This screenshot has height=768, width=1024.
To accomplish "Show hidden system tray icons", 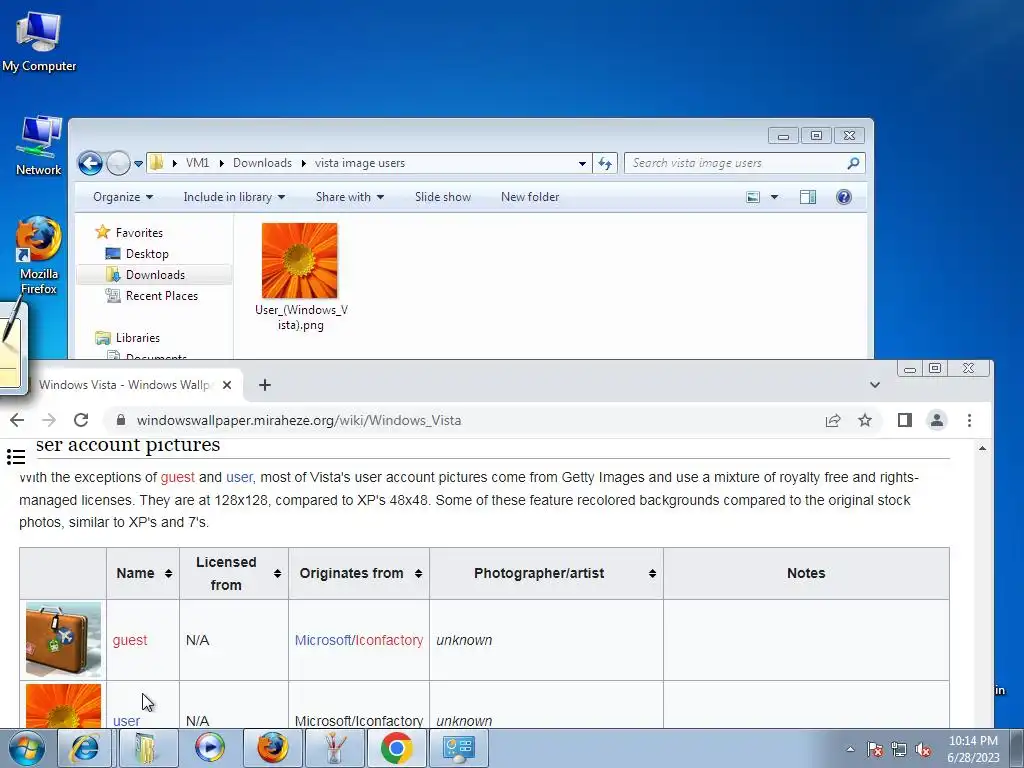I will pos(850,749).
